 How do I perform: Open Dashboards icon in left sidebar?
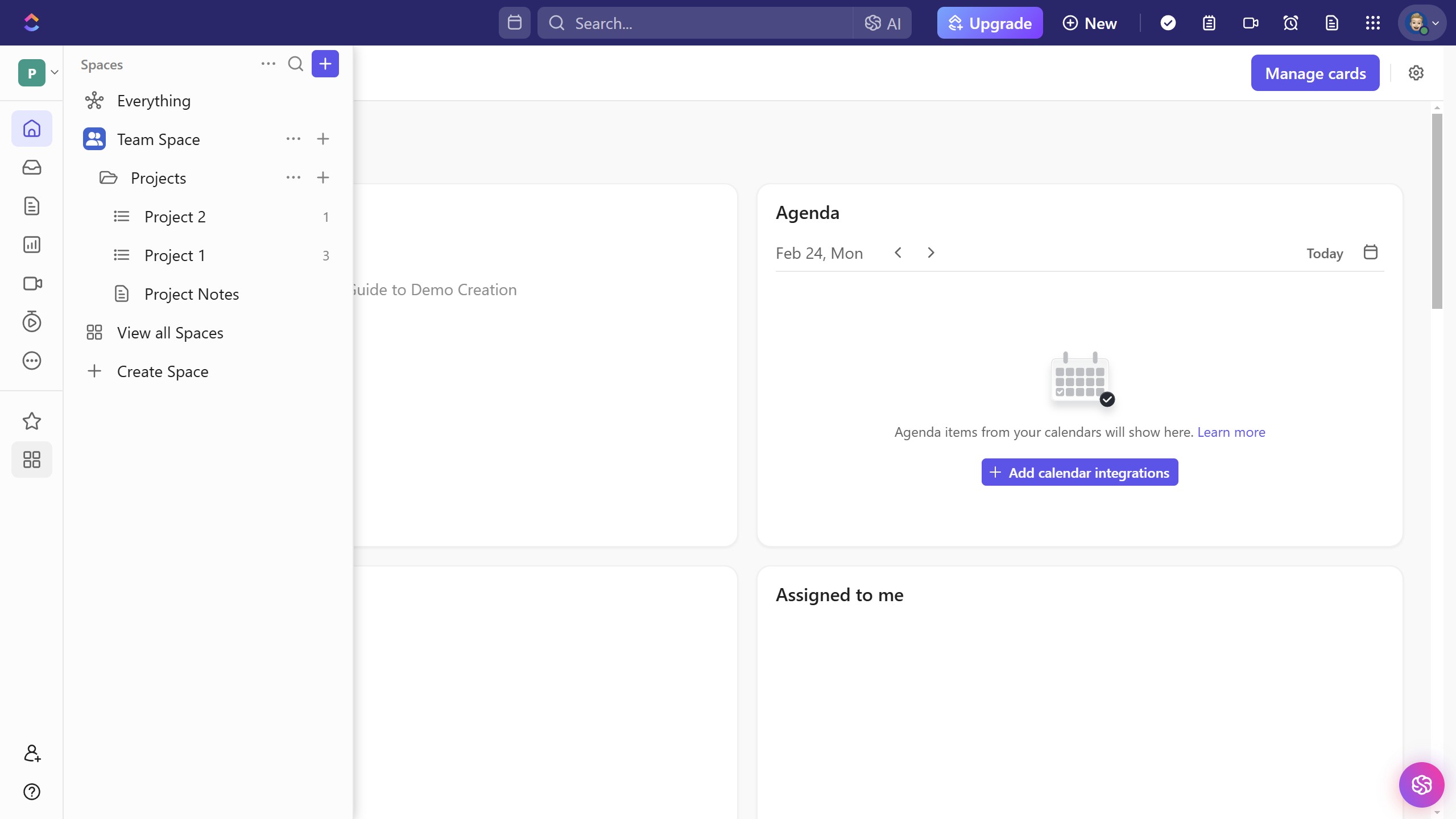pyautogui.click(x=32, y=245)
